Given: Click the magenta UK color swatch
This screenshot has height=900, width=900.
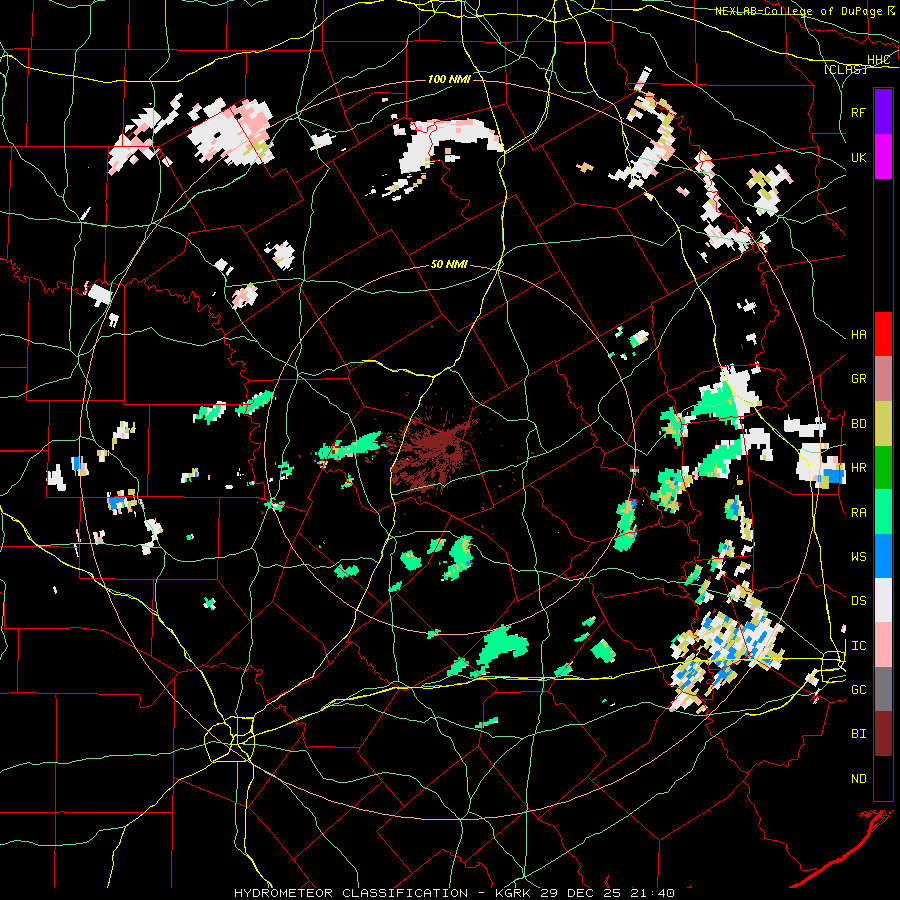Looking at the screenshot, I should click(x=883, y=157).
